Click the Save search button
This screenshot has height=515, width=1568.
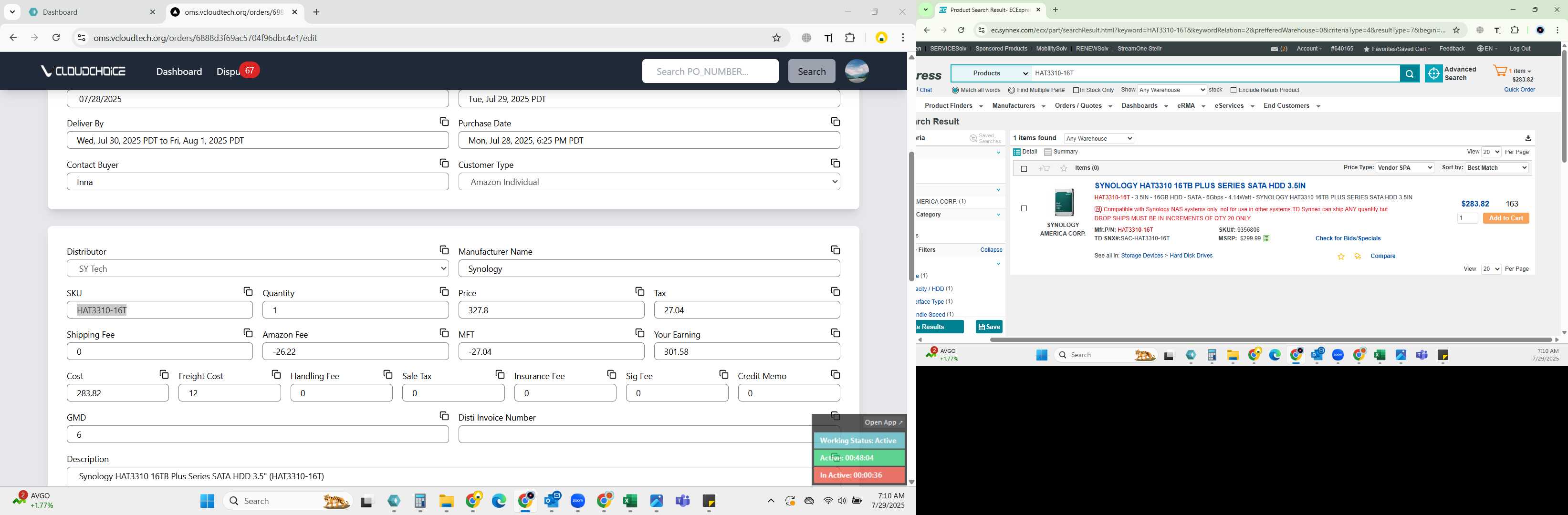pyautogui.click(x=989, y=327)
